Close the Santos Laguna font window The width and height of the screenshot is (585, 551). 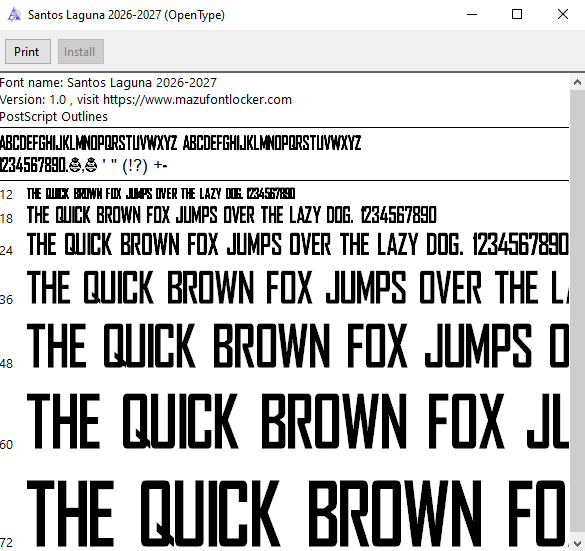tap(563, 15)
